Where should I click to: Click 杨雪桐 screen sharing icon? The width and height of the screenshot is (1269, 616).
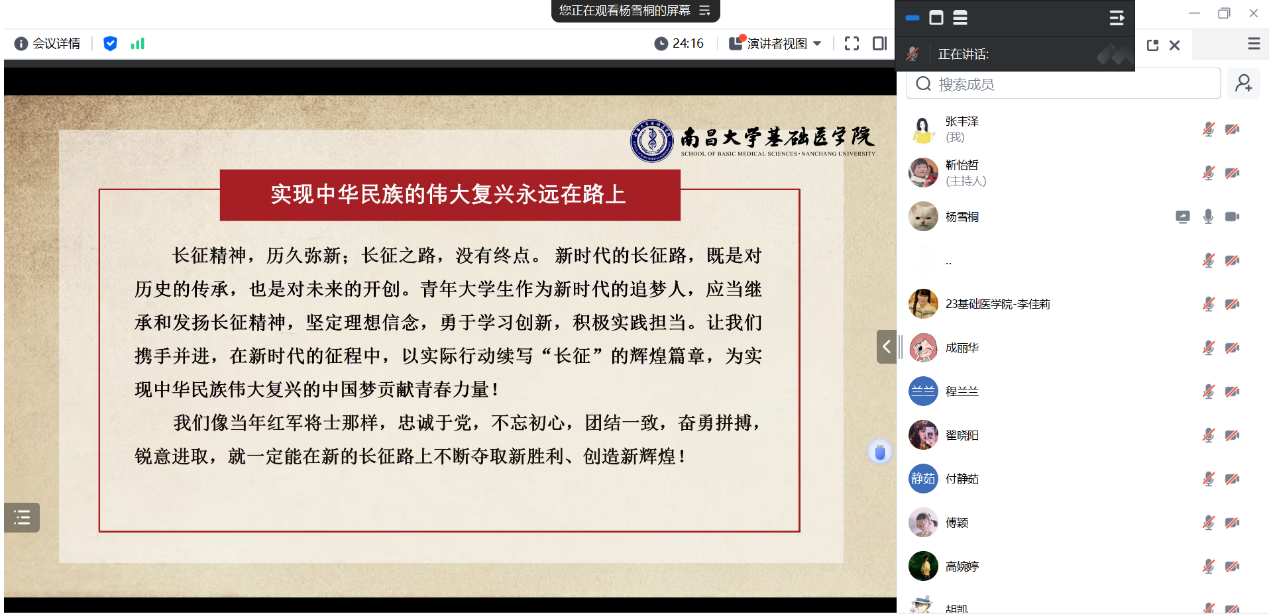pyautogui.click(x=1183, y=216)
